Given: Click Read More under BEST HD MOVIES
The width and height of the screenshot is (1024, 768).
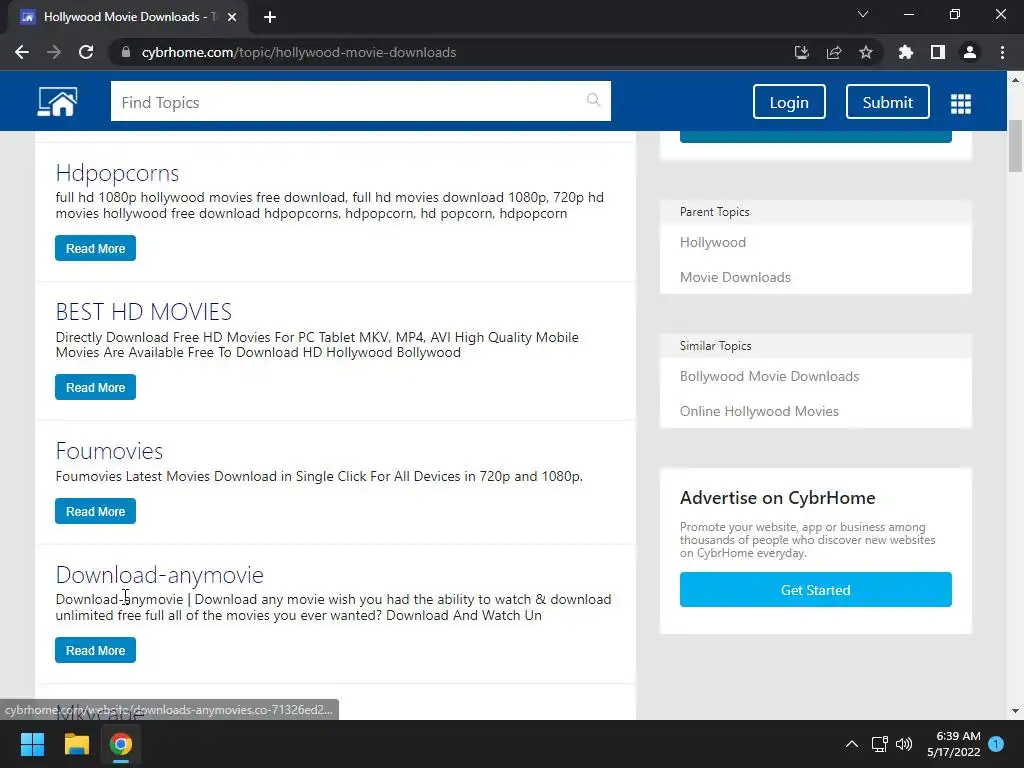Looking at the screenshot, I should pos(95,387).
